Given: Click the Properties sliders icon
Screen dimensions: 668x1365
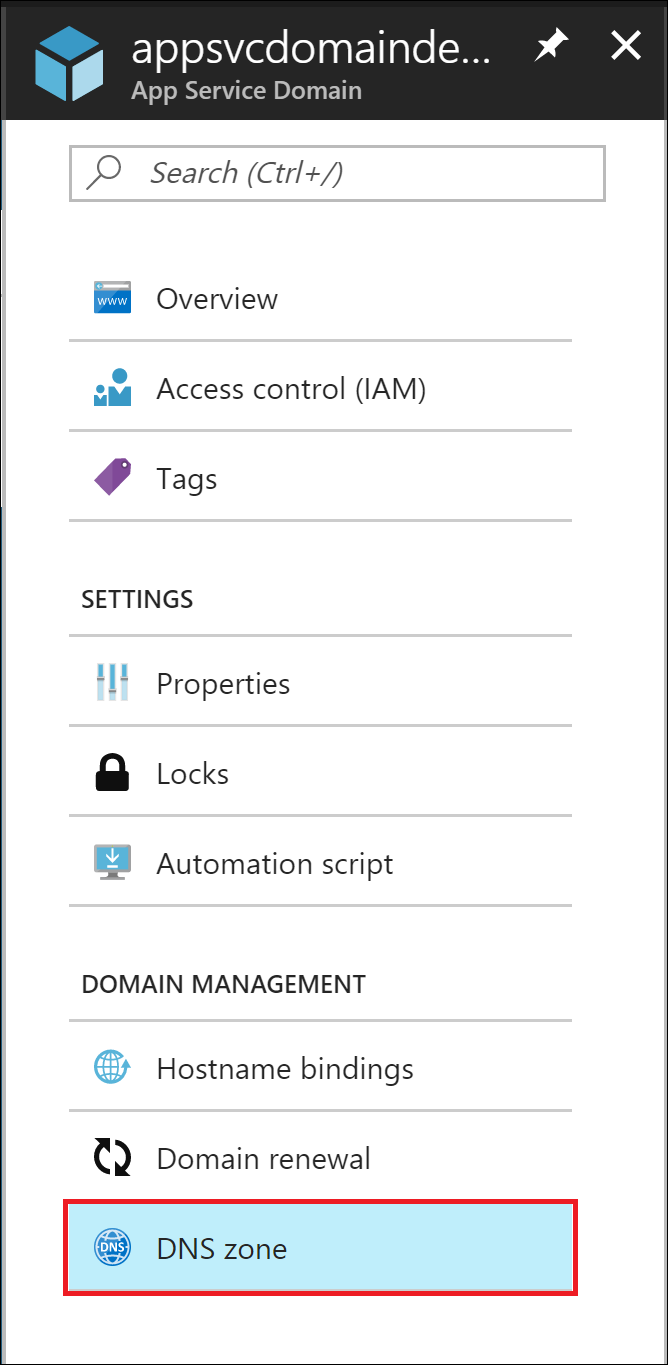Looking at the screenshot, I should click(x=112, y=683).
